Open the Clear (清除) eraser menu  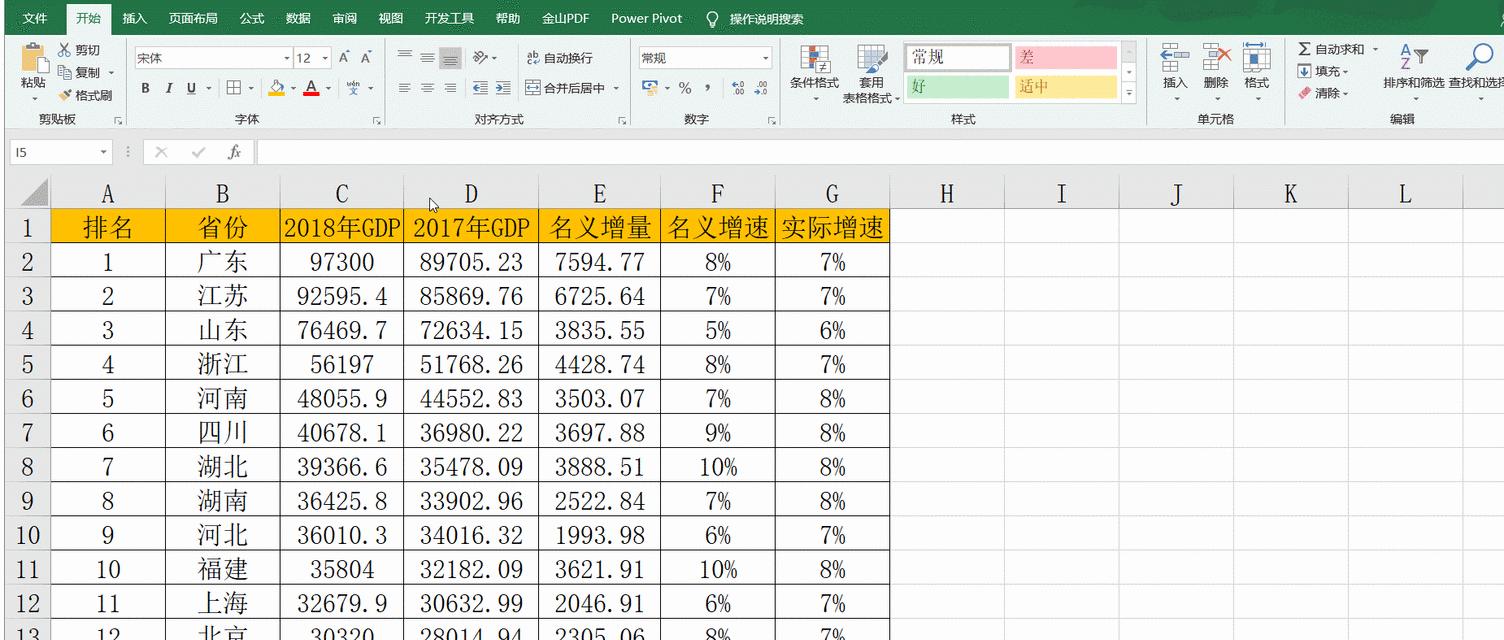(x=1323, y=93)
